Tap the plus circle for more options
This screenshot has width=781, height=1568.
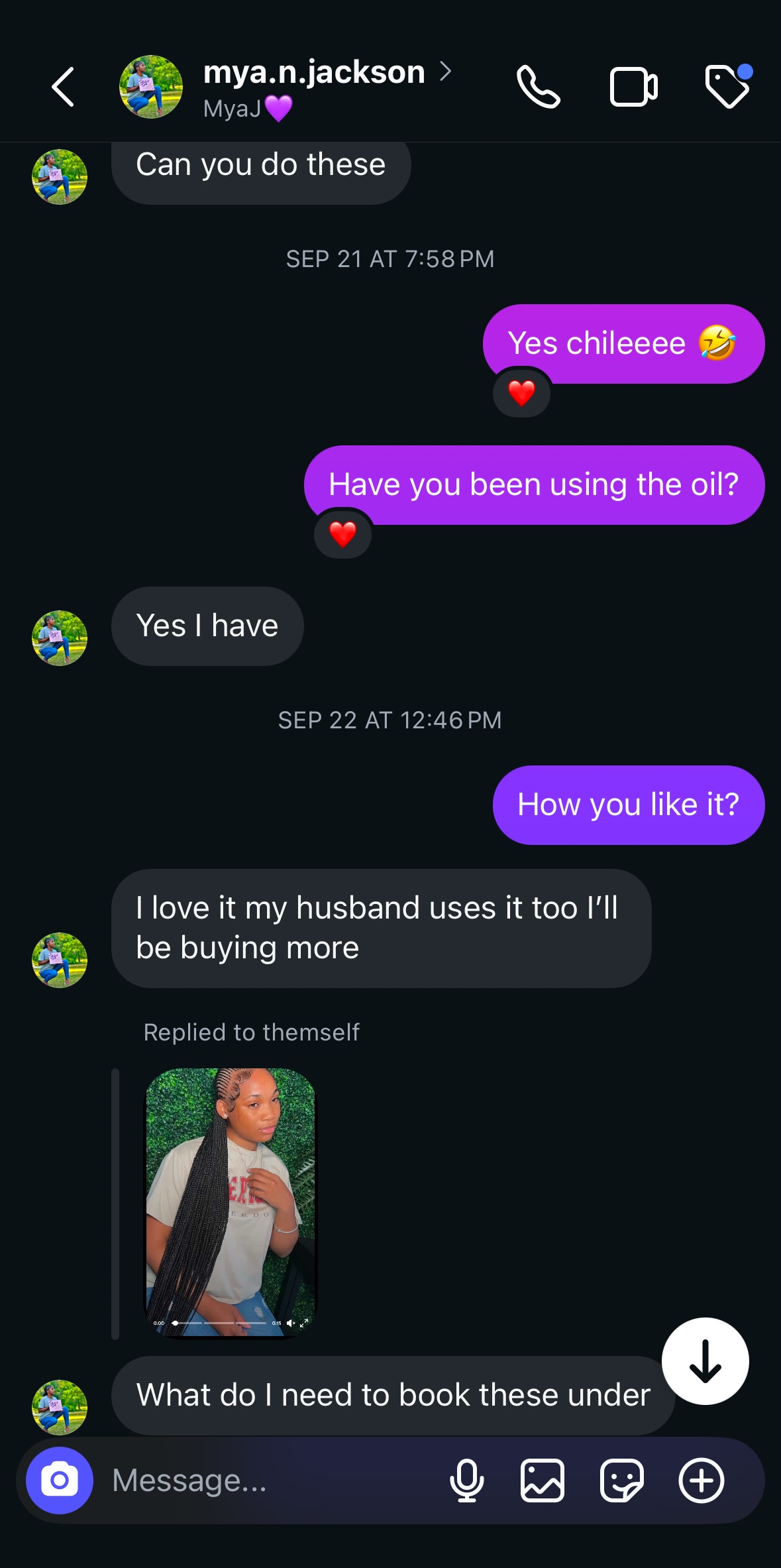pos(702,1480)
